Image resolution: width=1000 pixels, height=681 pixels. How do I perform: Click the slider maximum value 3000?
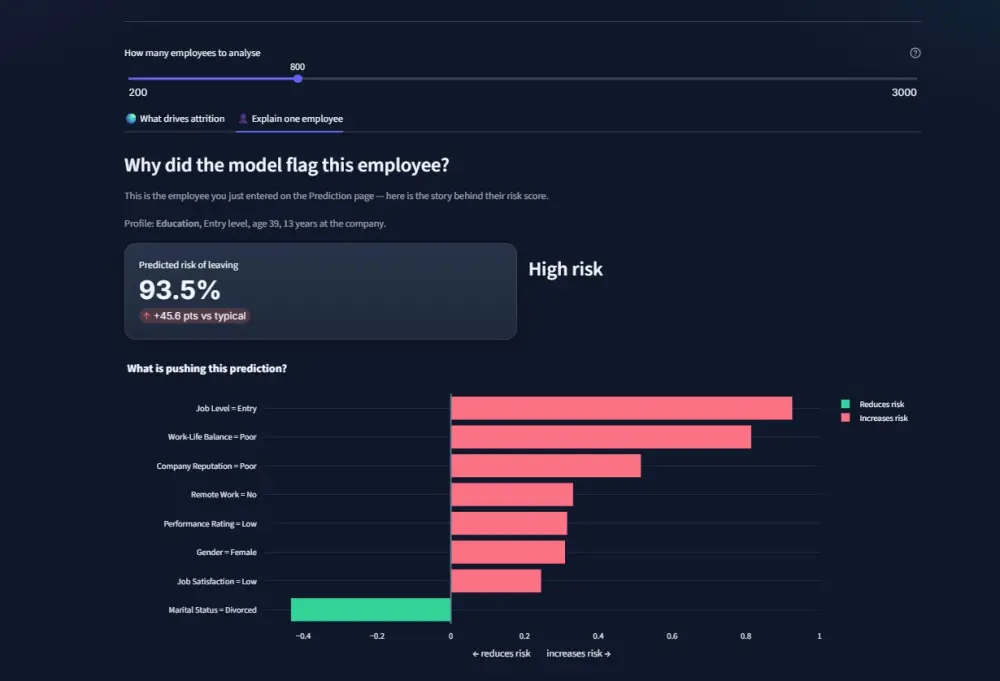click(904, 92)
